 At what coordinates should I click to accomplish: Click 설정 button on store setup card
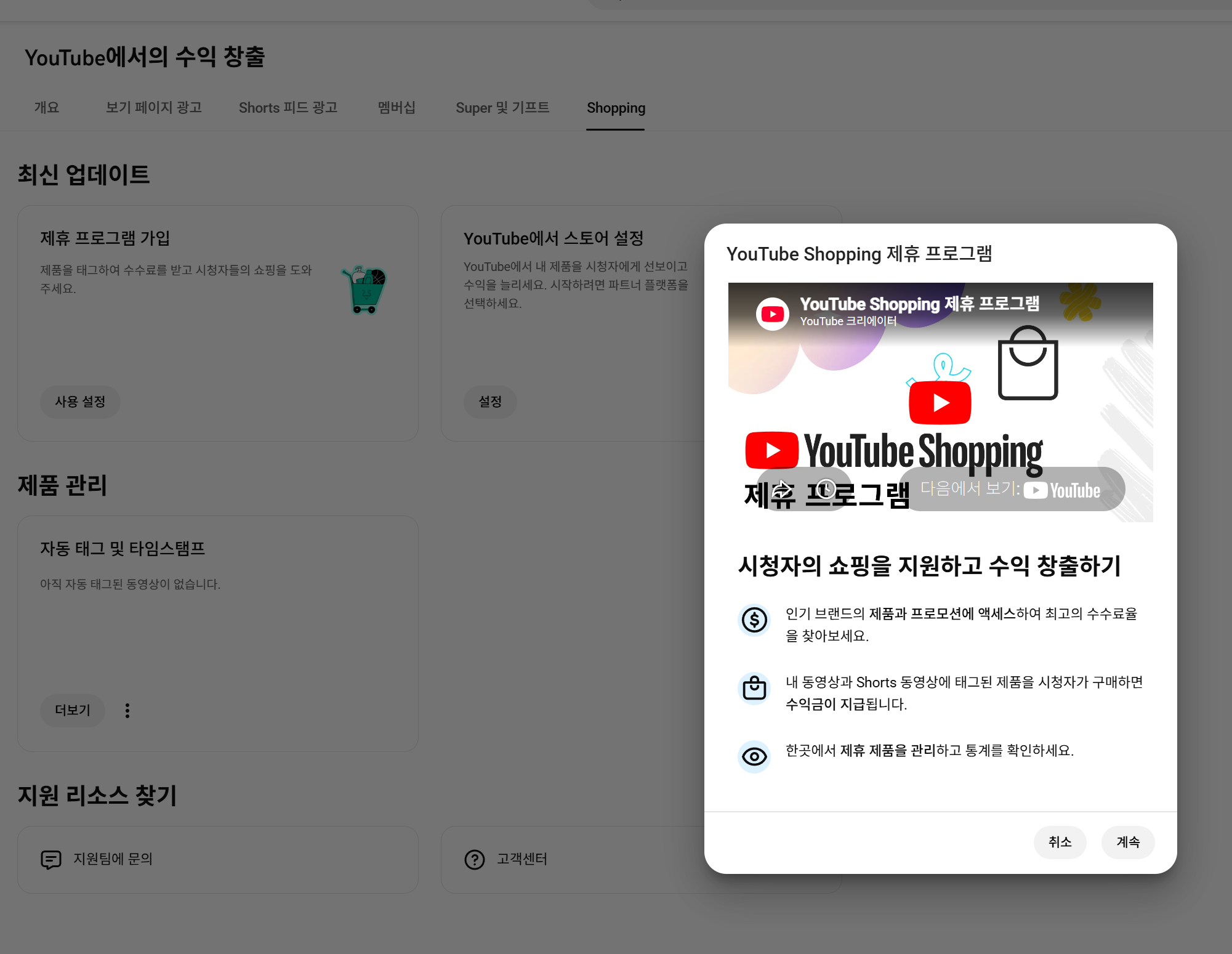click(x=490, y=402)
